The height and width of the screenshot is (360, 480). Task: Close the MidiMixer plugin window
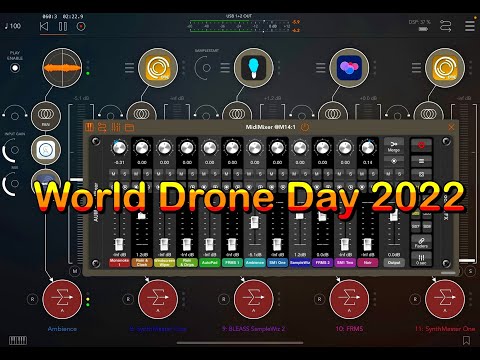[x=451, y=127]
